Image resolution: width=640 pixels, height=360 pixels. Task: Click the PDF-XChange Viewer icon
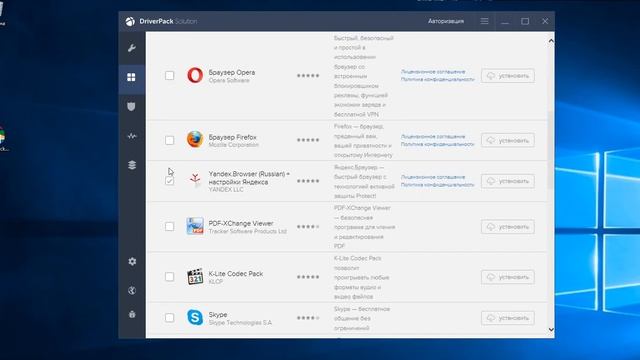(x=195, y=226)
